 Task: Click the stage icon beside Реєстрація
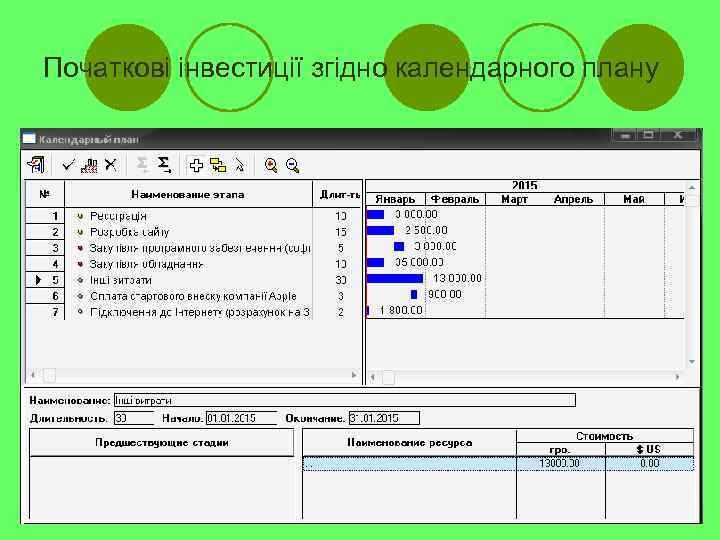coord(80,216)
